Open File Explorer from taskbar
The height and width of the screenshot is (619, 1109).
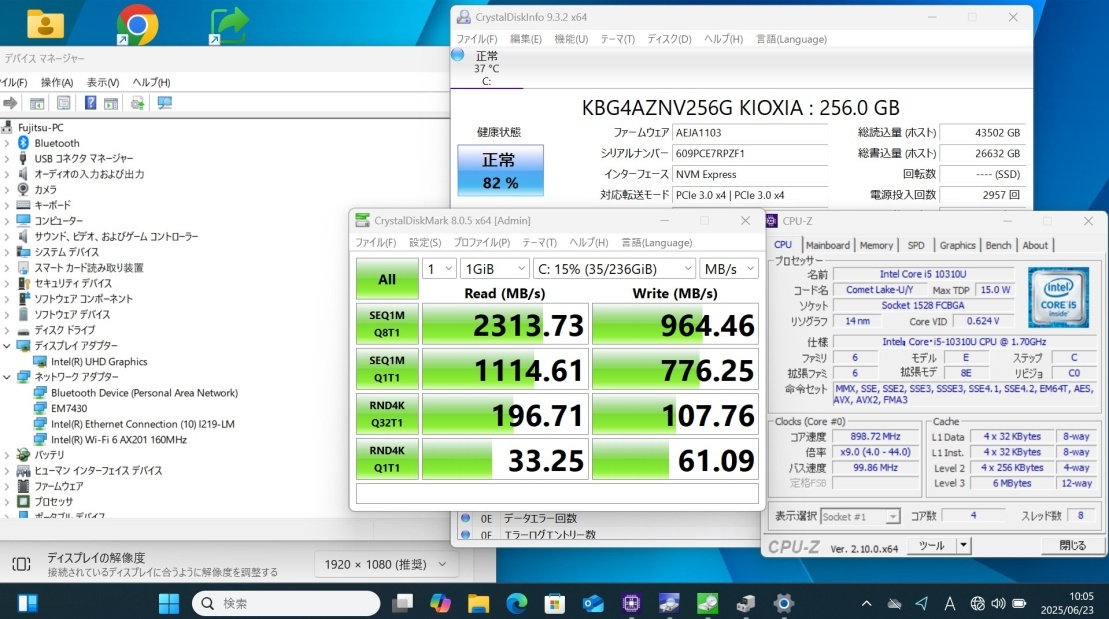click(478, 603)
